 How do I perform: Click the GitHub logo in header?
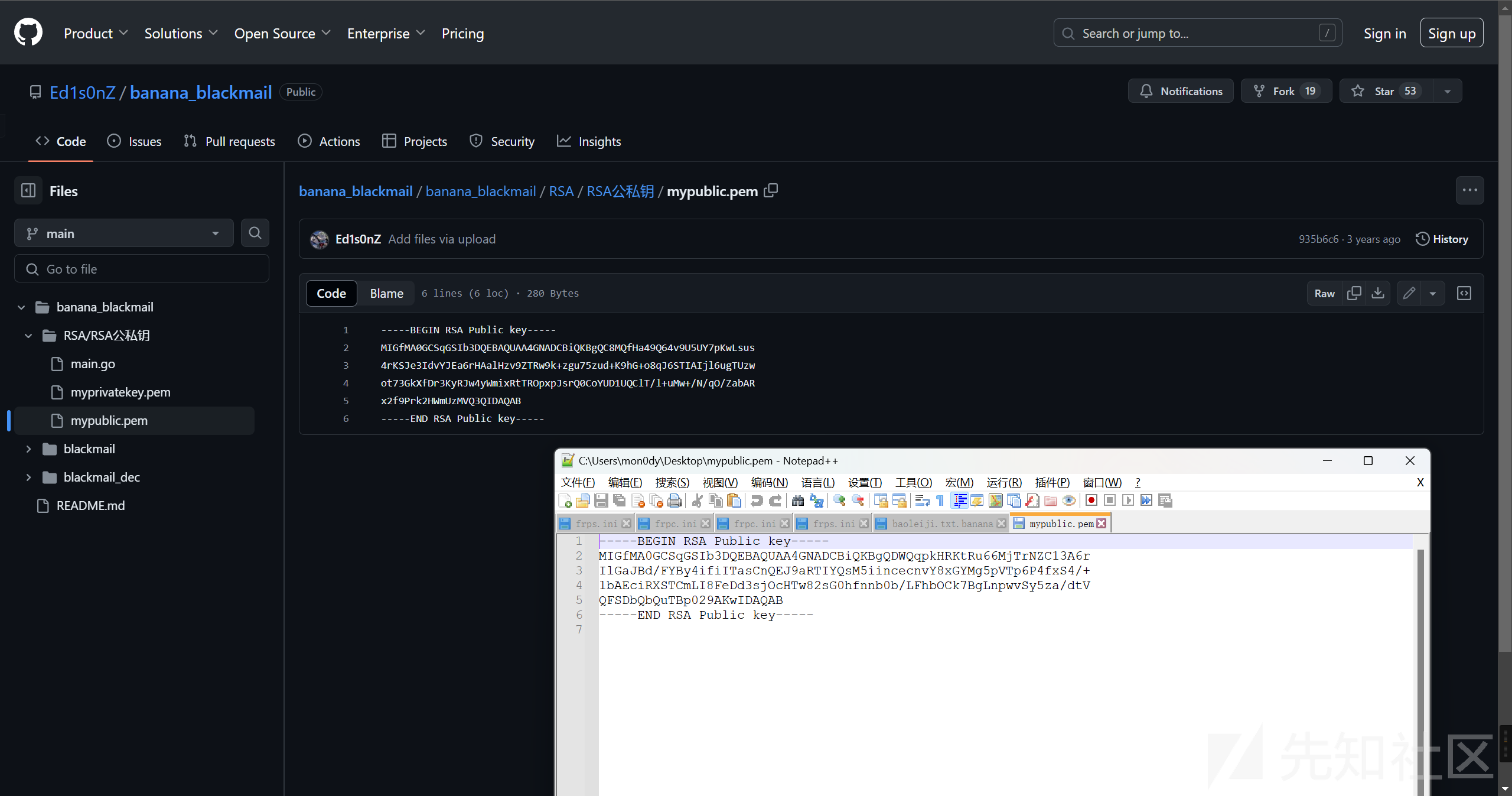click(x=28, y=33)
